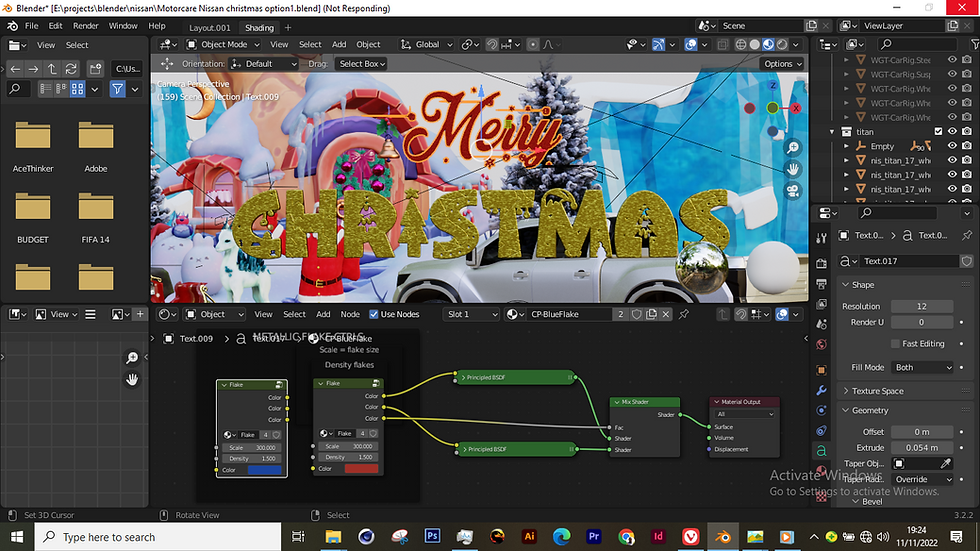Hide WGT-CarRig.Ste object eye icon
Screen dimensions: 980x551
[952, 60]
